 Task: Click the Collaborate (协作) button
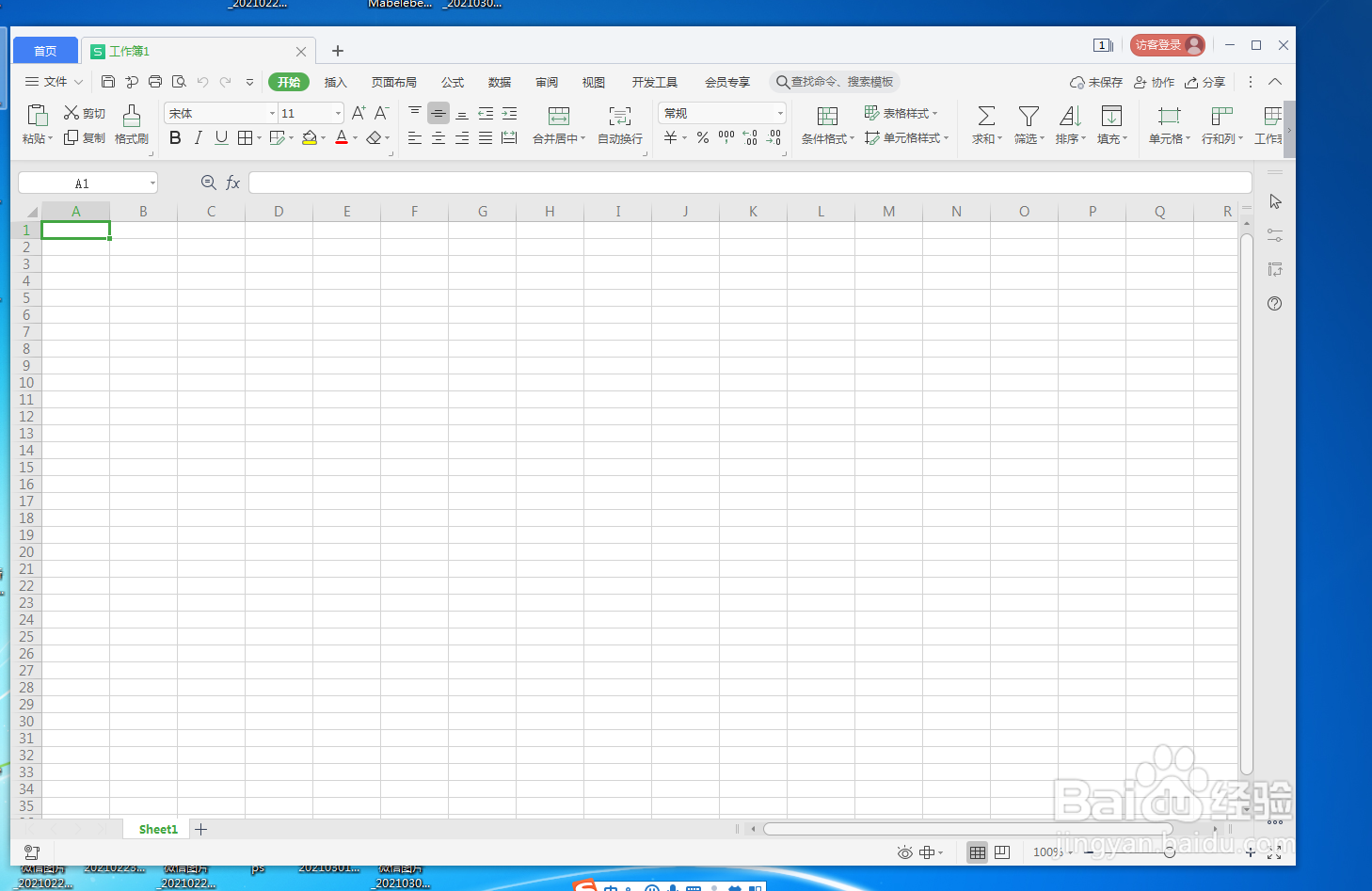point(1155,82)
